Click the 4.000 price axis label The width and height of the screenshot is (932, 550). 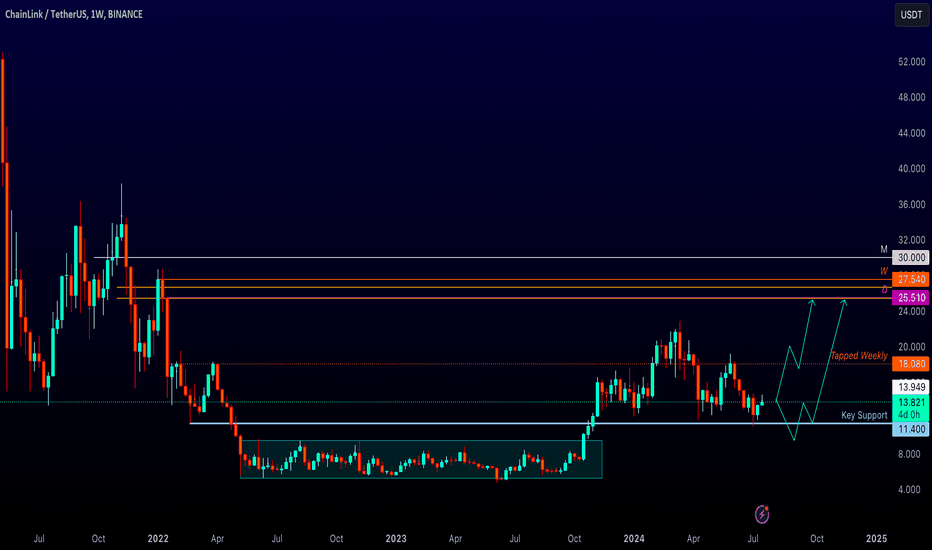point(909,490)
